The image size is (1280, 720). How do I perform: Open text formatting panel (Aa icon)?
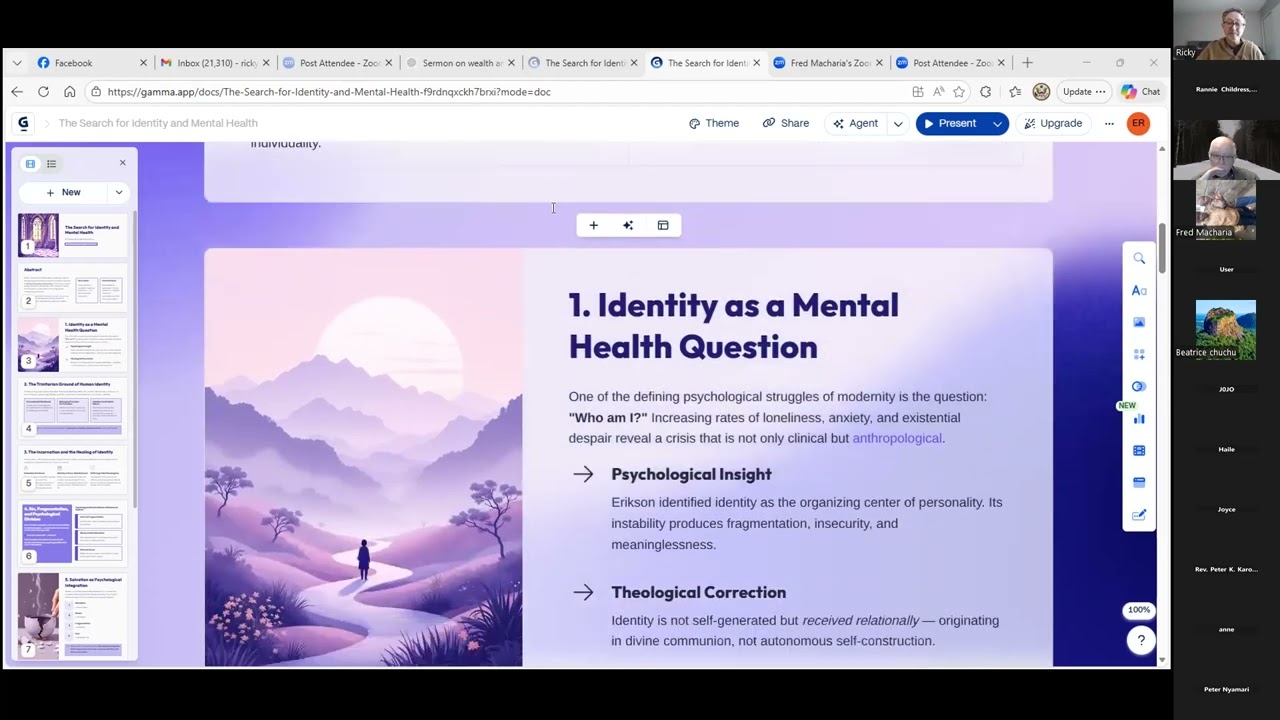tap(1139, 291)
